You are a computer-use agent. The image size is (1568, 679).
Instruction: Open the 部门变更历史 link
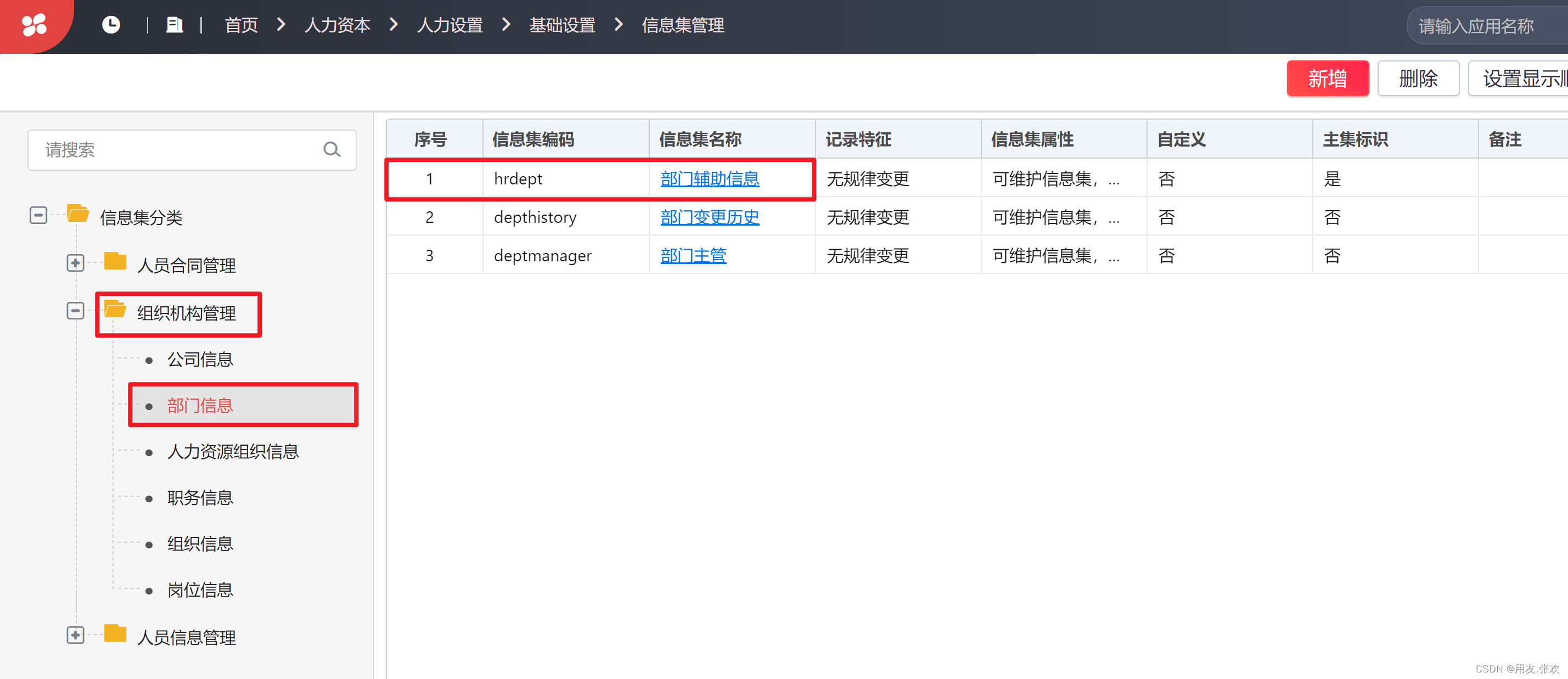[709, 217]
